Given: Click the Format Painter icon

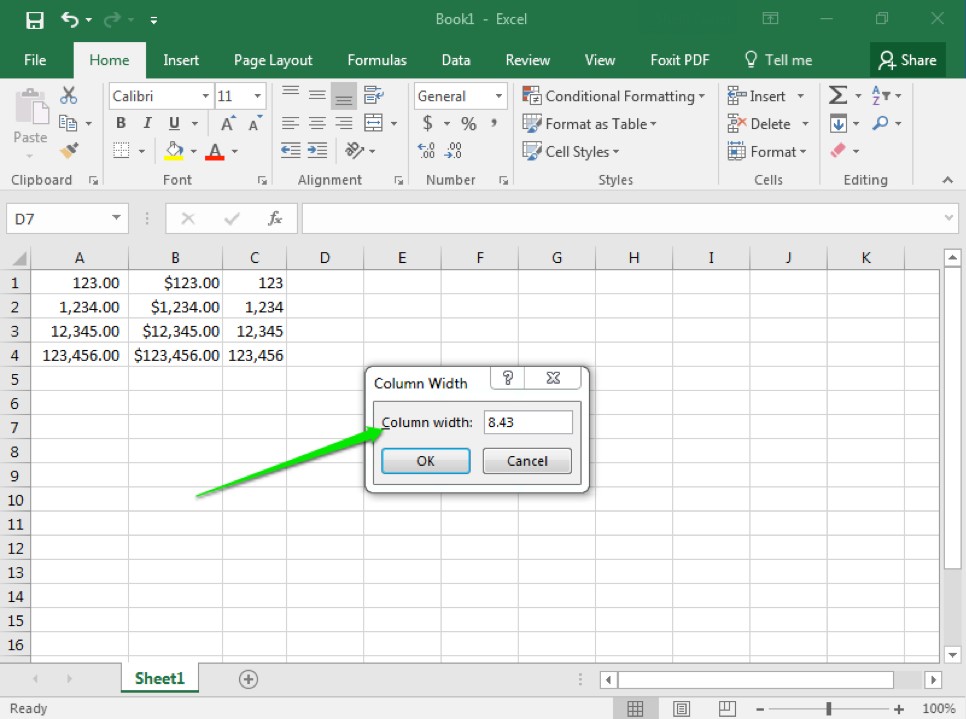Looking at the screenshot, I should tap(66, 150).
